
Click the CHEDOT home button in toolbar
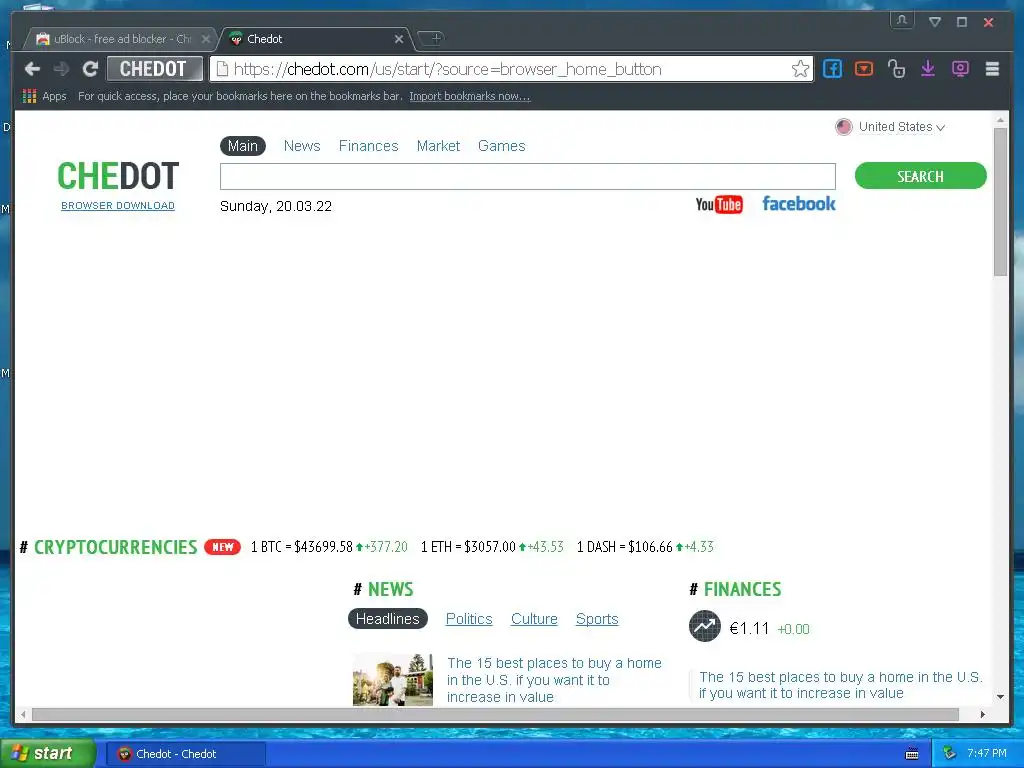(154, 69)
